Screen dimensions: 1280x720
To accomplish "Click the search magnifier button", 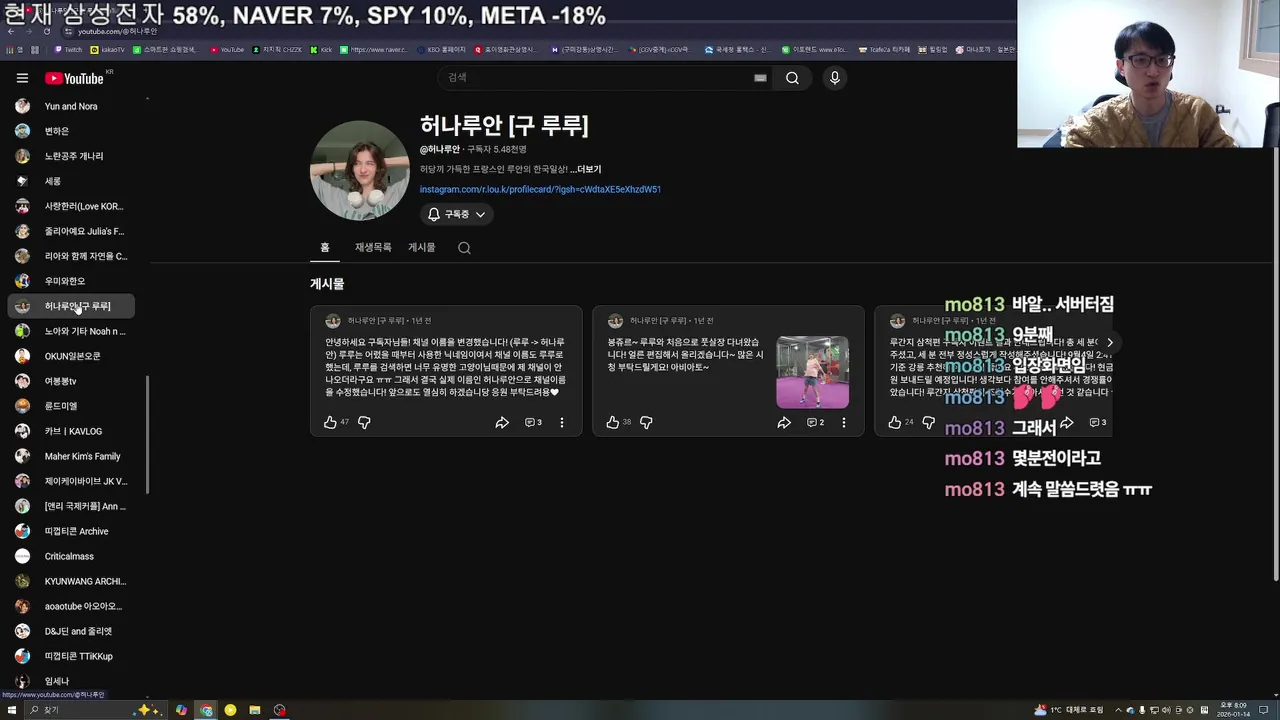I will point(792,78).
